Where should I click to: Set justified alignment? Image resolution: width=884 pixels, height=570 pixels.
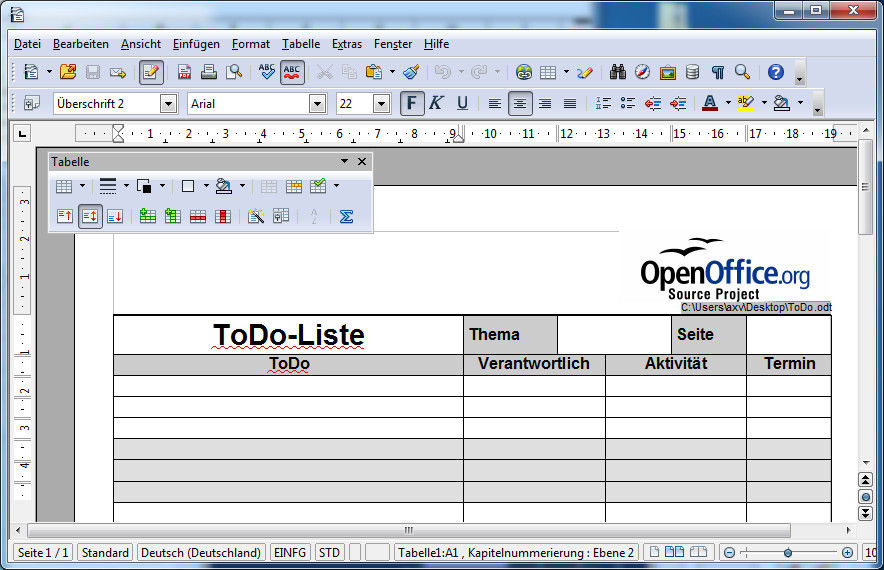pyautogui.click(x=570, y=104)
